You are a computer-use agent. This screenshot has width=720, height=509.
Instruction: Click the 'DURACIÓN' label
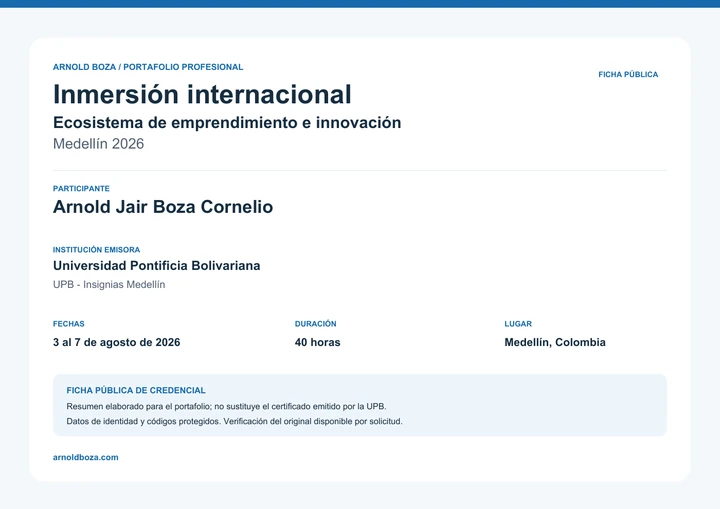315,324
